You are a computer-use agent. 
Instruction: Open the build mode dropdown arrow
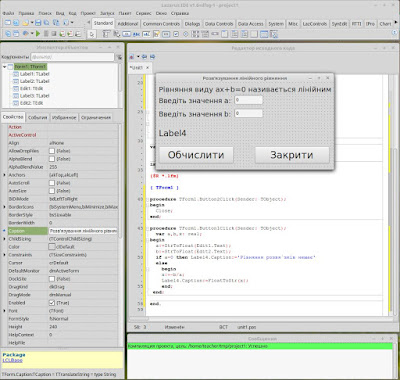[32, 34]
